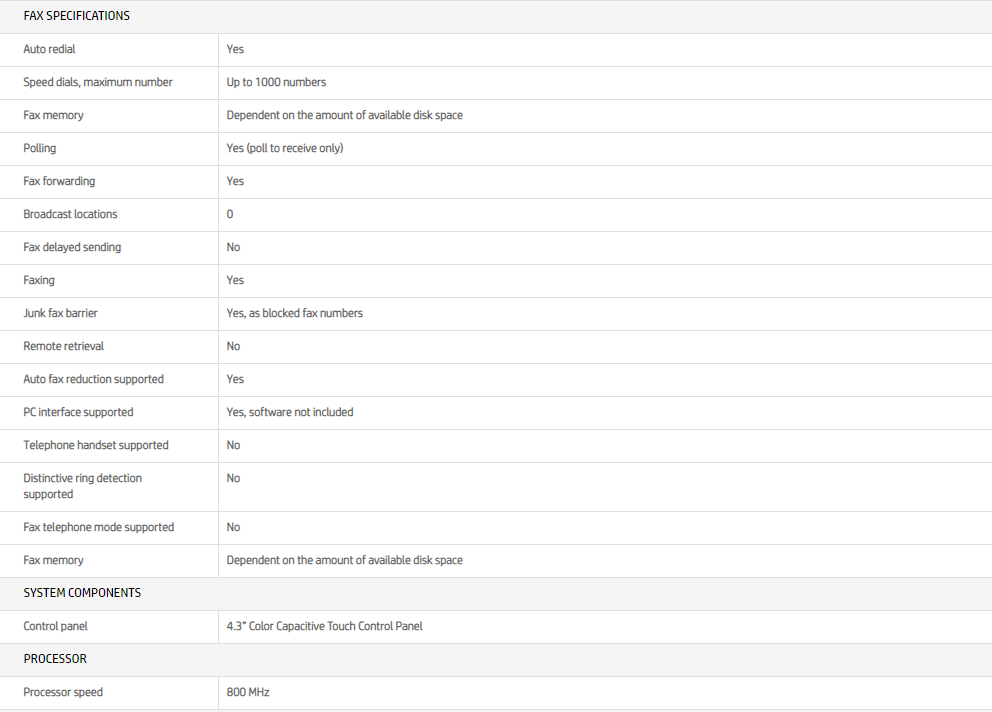Viewport: 992px width, 712px height.
Task: Click "Yes (poll to receive only)" text
Action: tap(285, 148)
